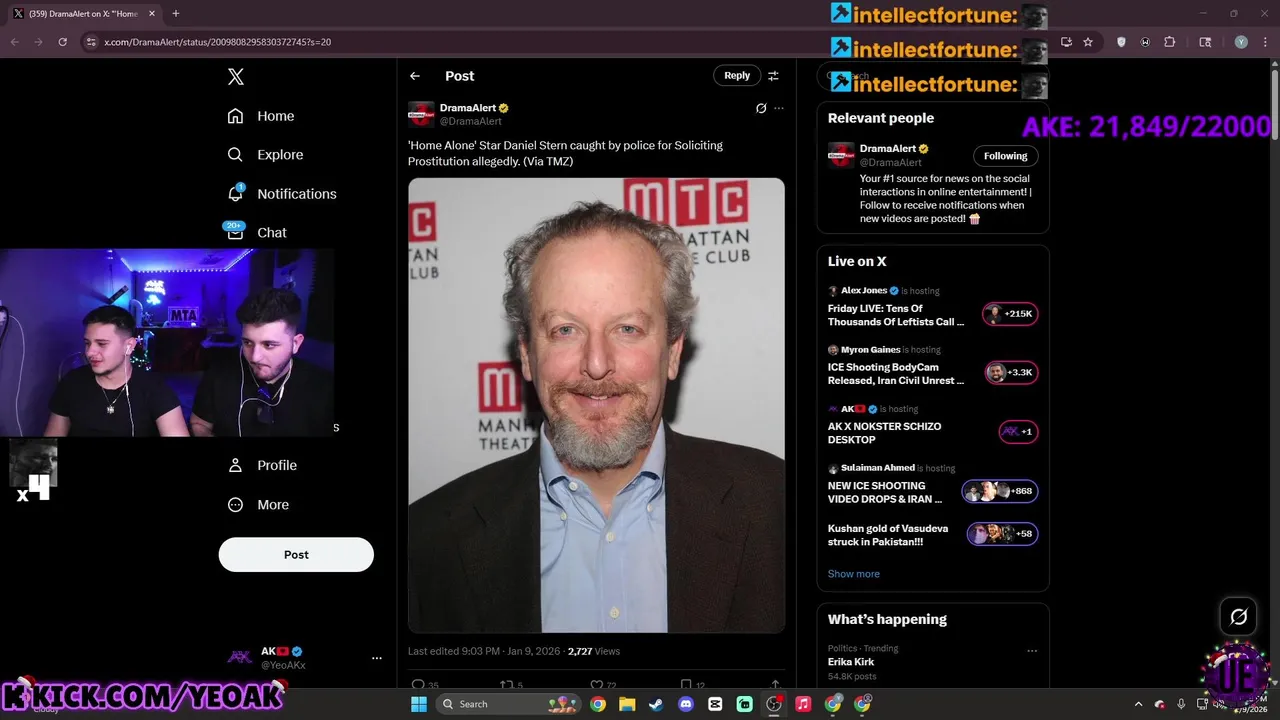Open Discord from taskbar
The width and height of the screenshot is (1280, 720).
click(x=686, y=704)
